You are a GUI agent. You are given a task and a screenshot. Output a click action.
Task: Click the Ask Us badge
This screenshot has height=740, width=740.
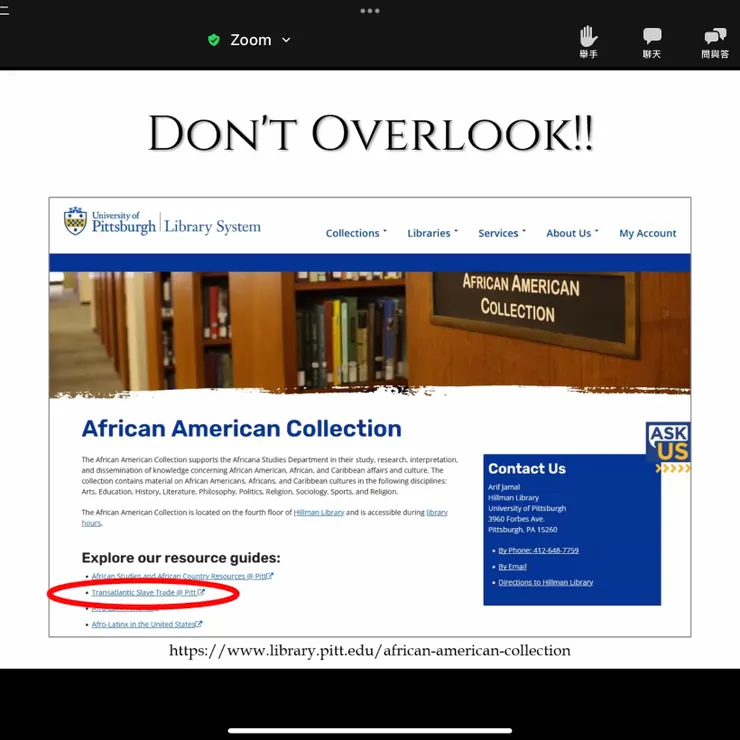pos(668,446)
